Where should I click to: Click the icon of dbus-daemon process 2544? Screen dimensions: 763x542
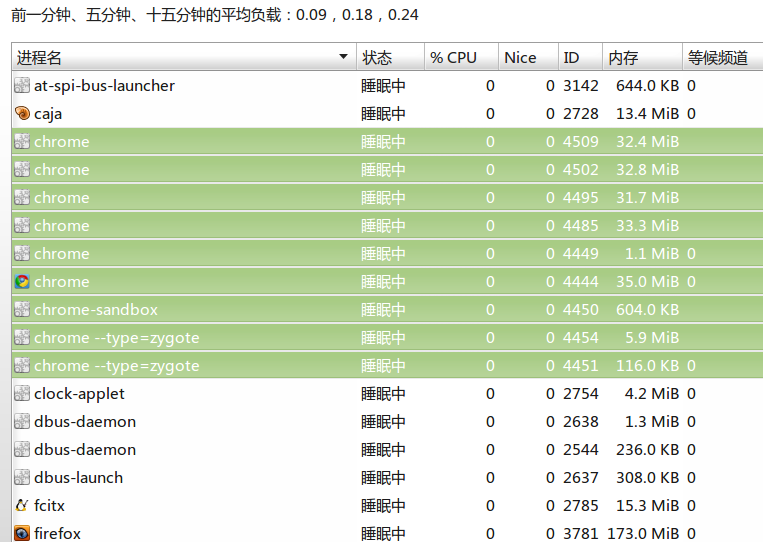tap(22, 450)
